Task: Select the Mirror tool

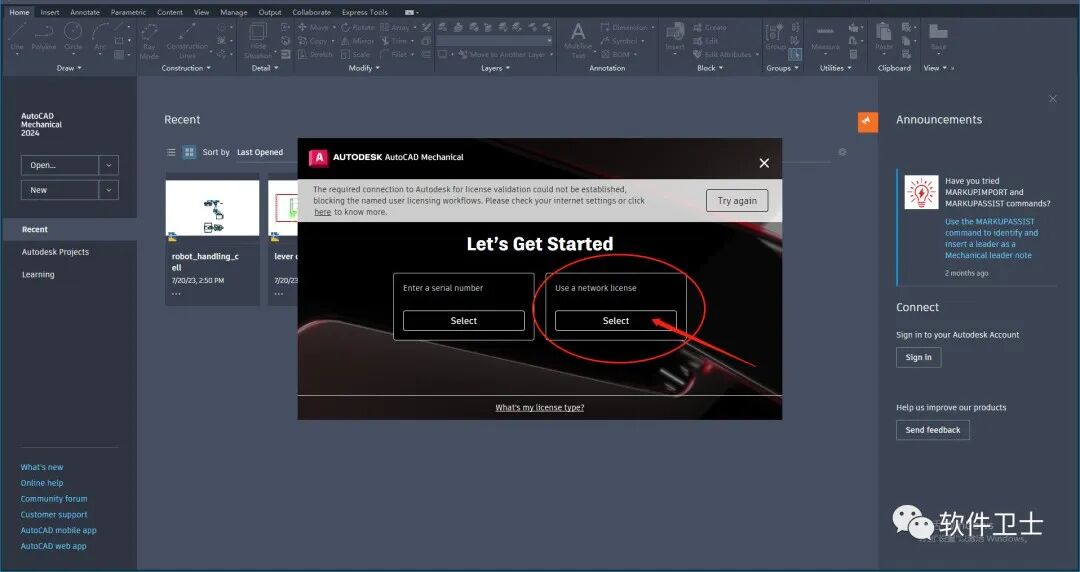Action: point(357,41)
